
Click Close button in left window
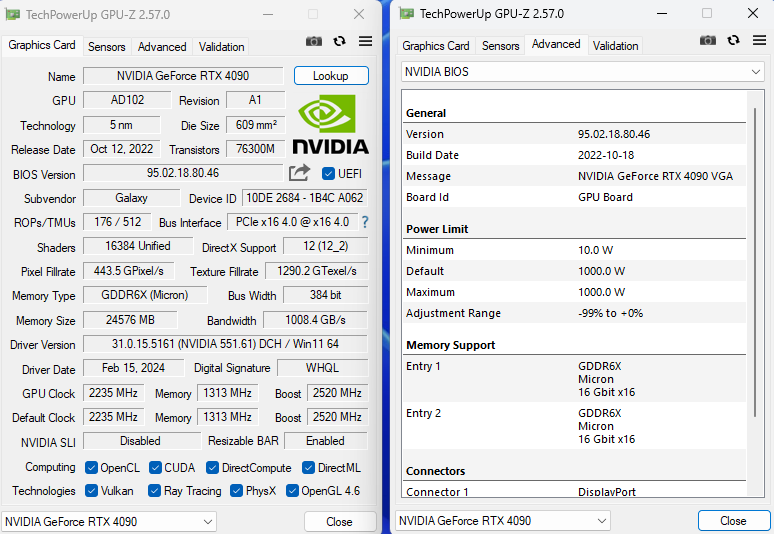[x=340, y=522]
